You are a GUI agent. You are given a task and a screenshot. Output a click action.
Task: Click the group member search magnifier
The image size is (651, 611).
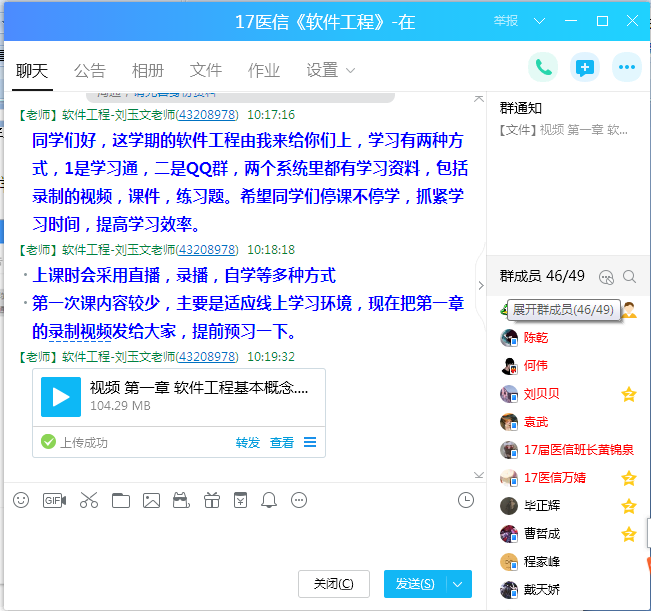(x=629, y=276)
